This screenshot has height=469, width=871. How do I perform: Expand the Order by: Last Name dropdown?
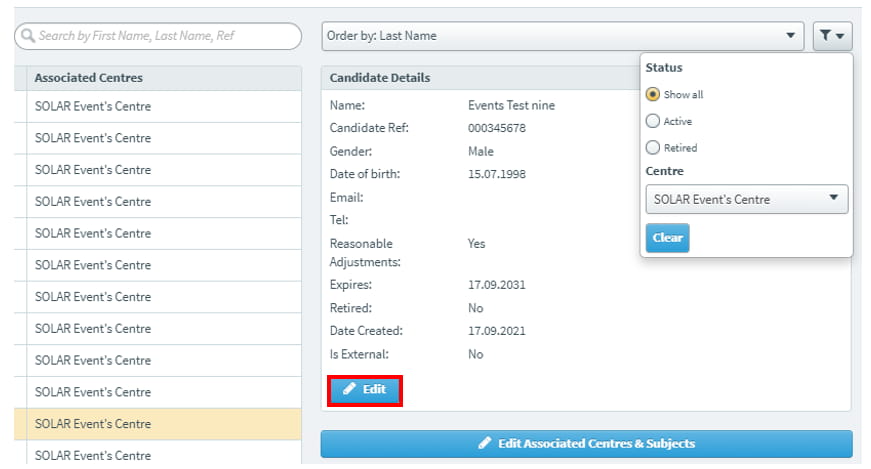coord(563,36)
